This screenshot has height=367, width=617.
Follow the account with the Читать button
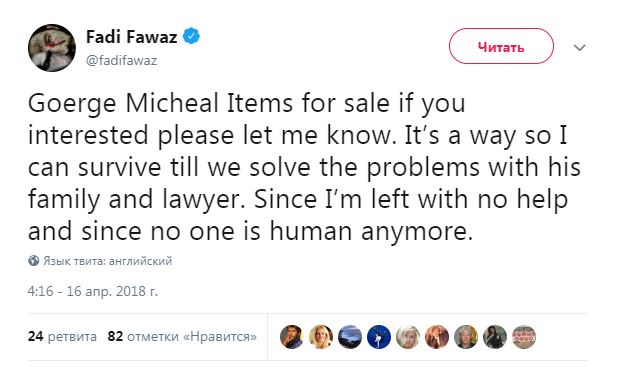click(x=501, y=46)
